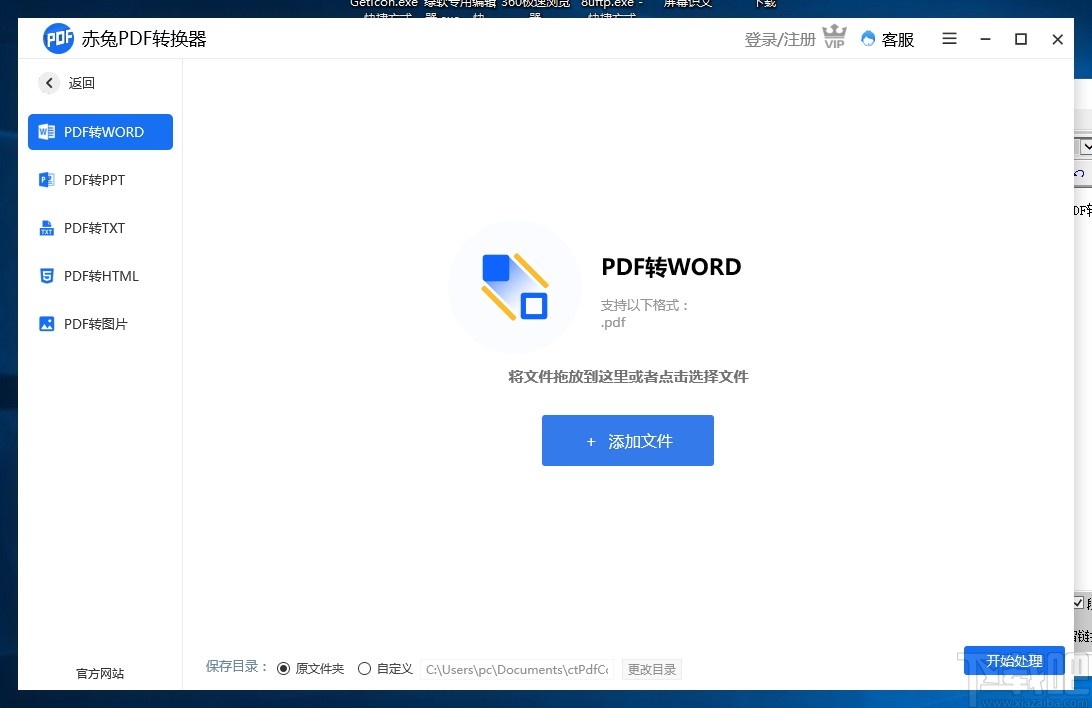1092x708 pixels.
Task: Click the large PDF转WORD conversion icon
Action: coord(515,287)
